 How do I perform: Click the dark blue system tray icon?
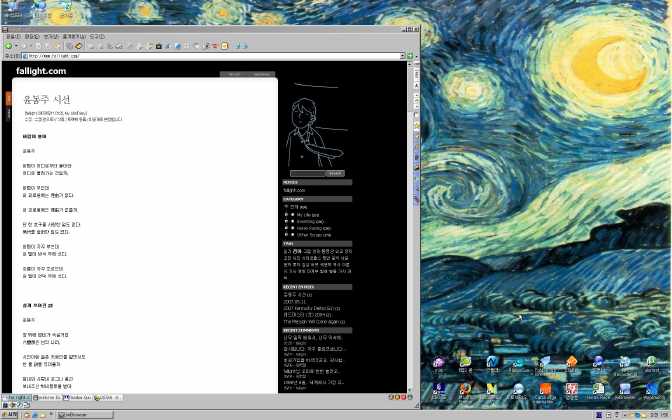(599, 415)
